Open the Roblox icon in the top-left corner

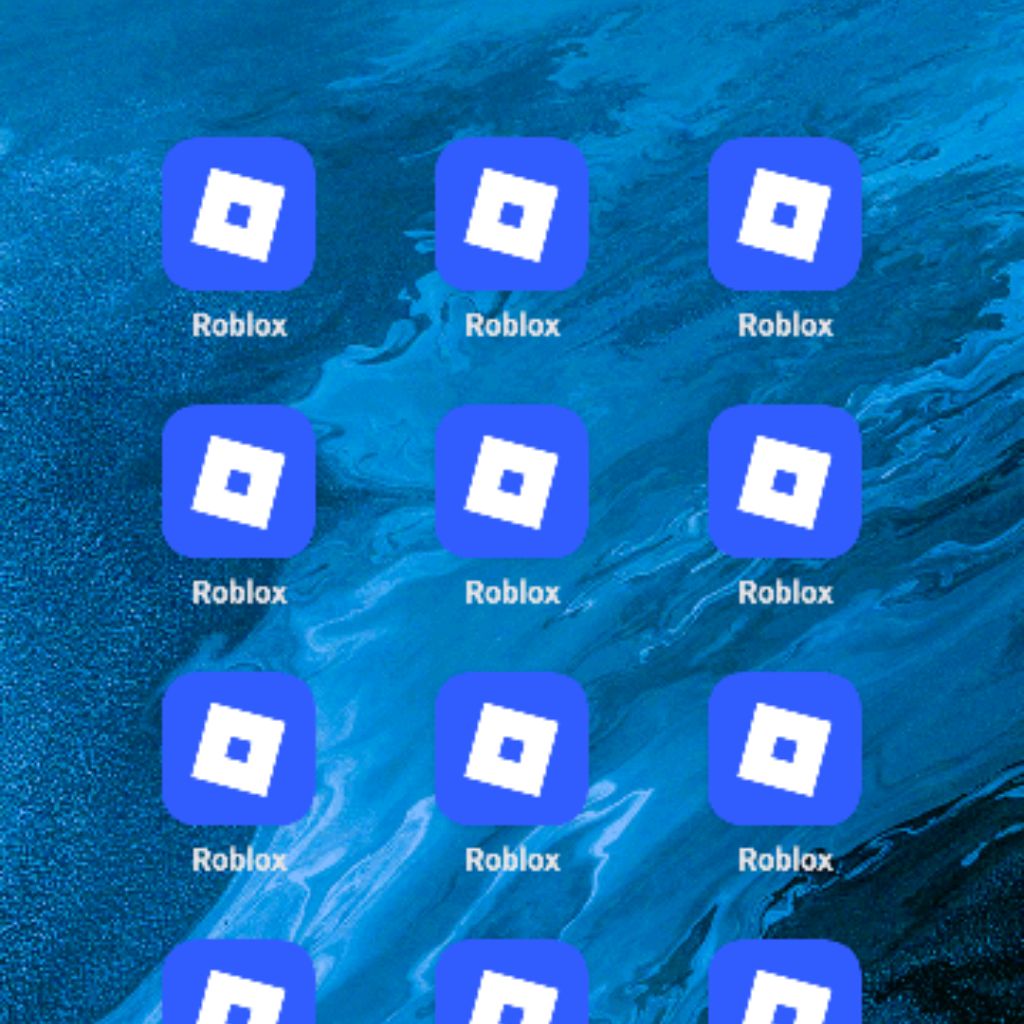(239, 214)
